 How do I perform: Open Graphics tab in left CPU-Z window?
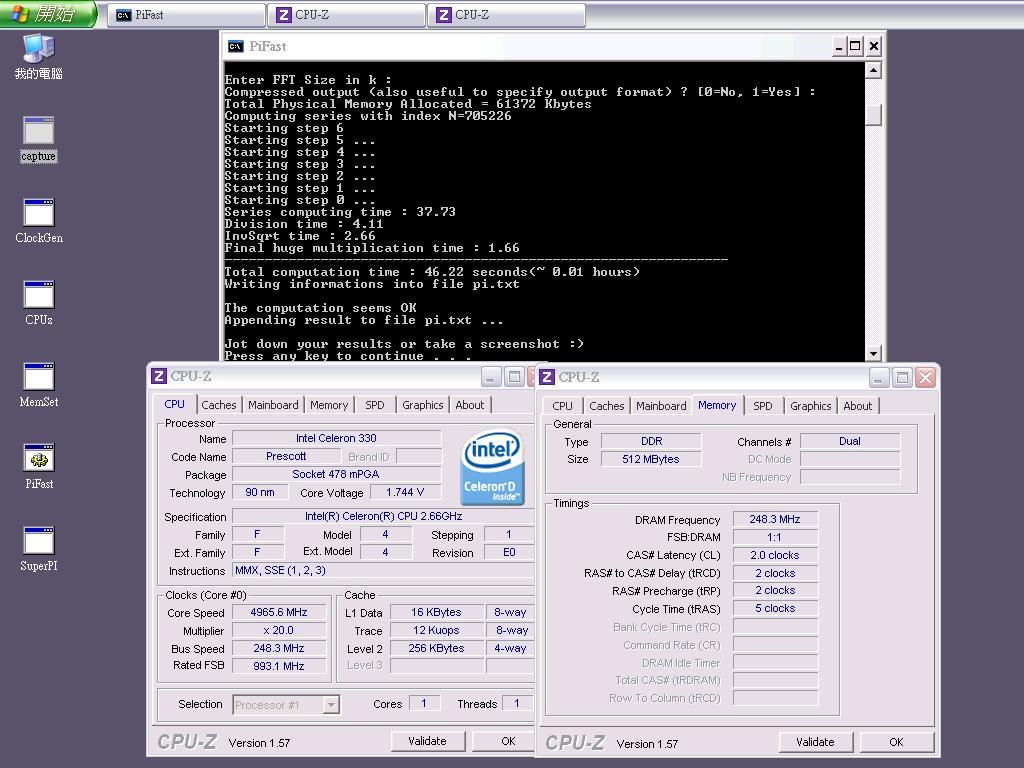pos(423,405)
